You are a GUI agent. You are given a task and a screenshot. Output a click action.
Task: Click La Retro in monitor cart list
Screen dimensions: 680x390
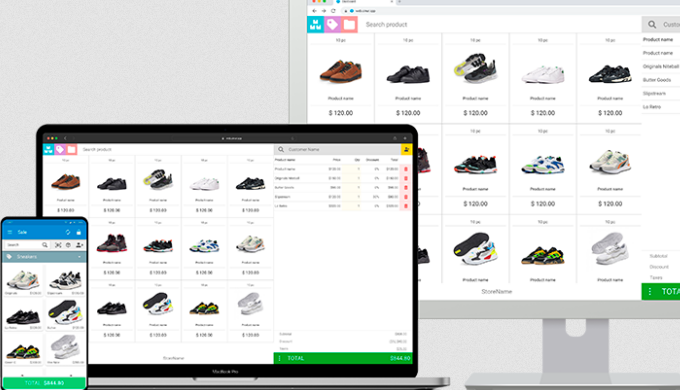652,107
